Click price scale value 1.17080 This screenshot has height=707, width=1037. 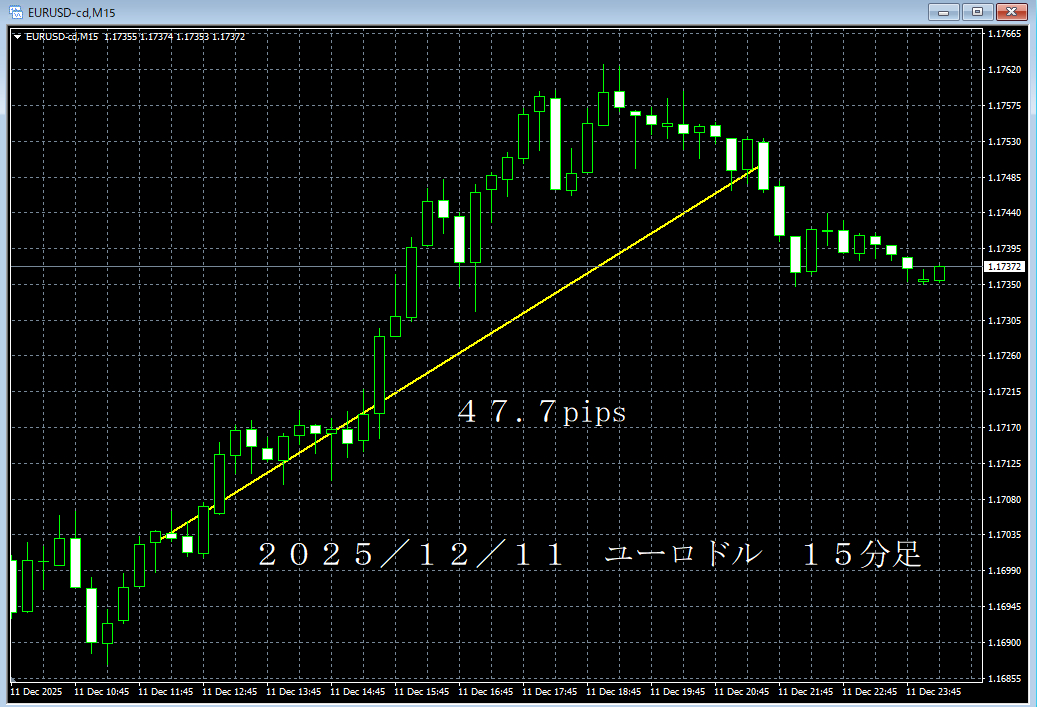(x=1004, y=499)
